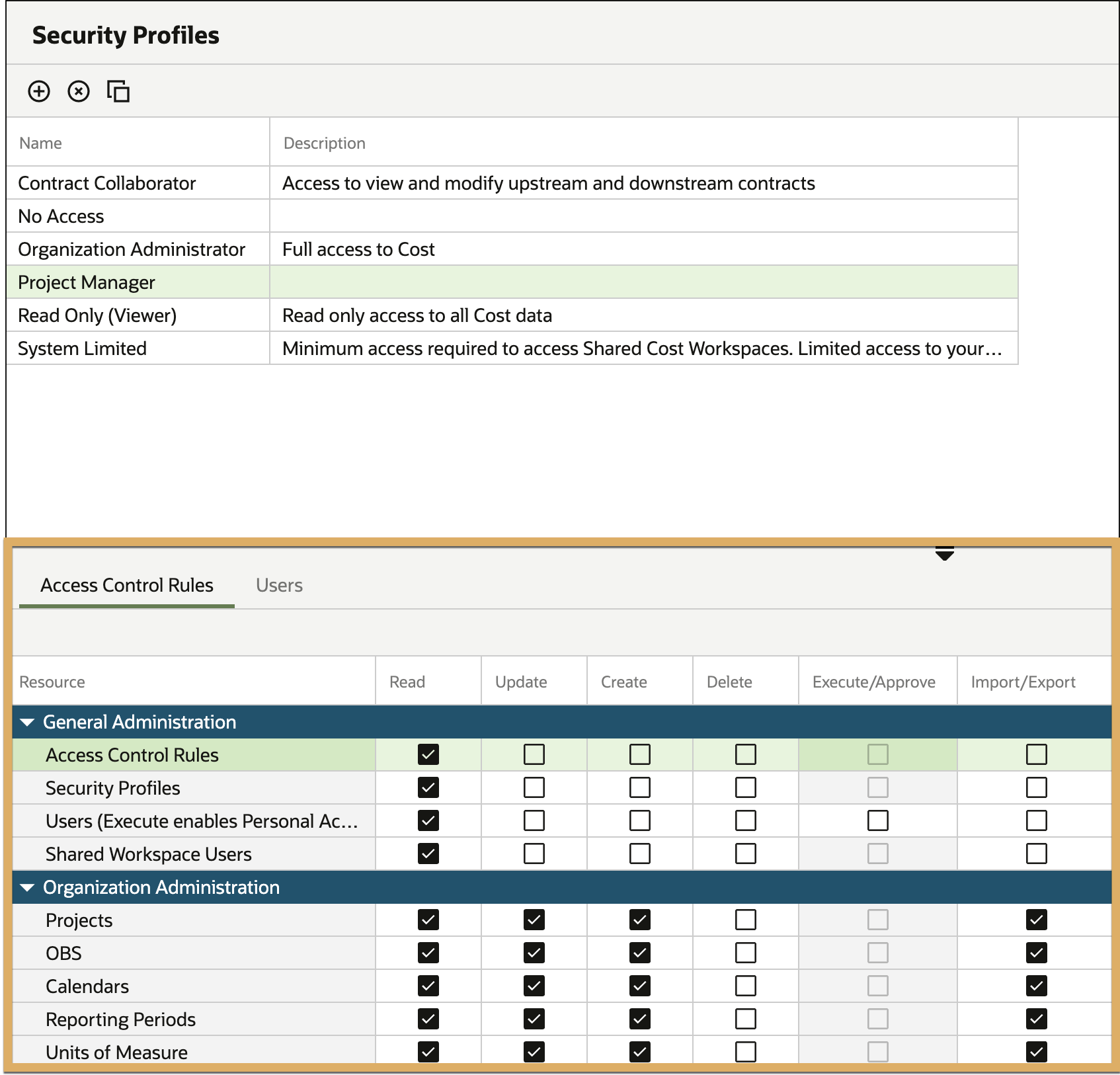Enable Delete permission for Projects
Screen dimensions: 1120x1075
tap(746, 920)
